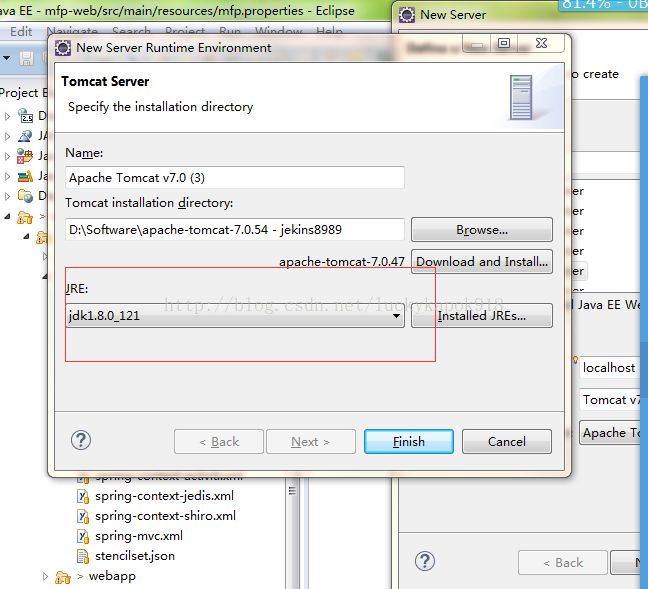Expand the Deployed Resources tree node
The image size is (648, 589).
click(7, 196)
